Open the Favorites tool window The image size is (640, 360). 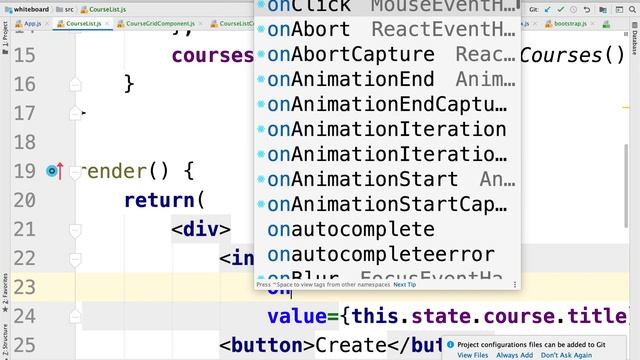5,293
